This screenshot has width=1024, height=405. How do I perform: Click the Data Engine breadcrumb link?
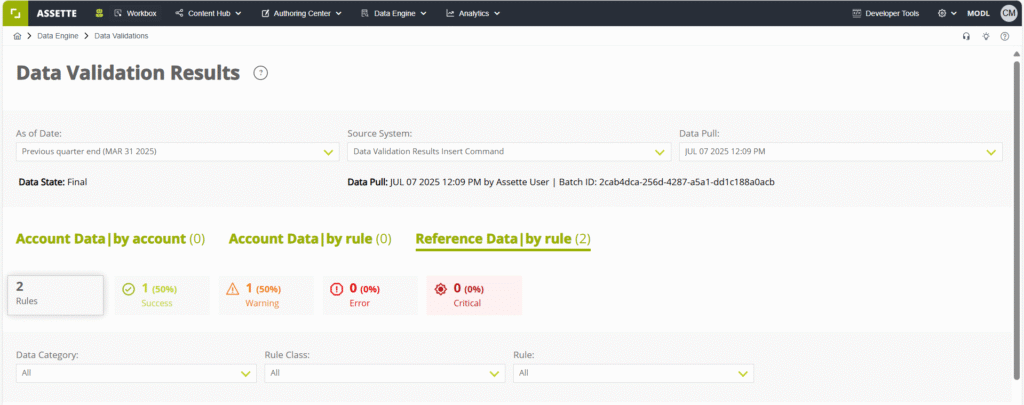(57, 36)
